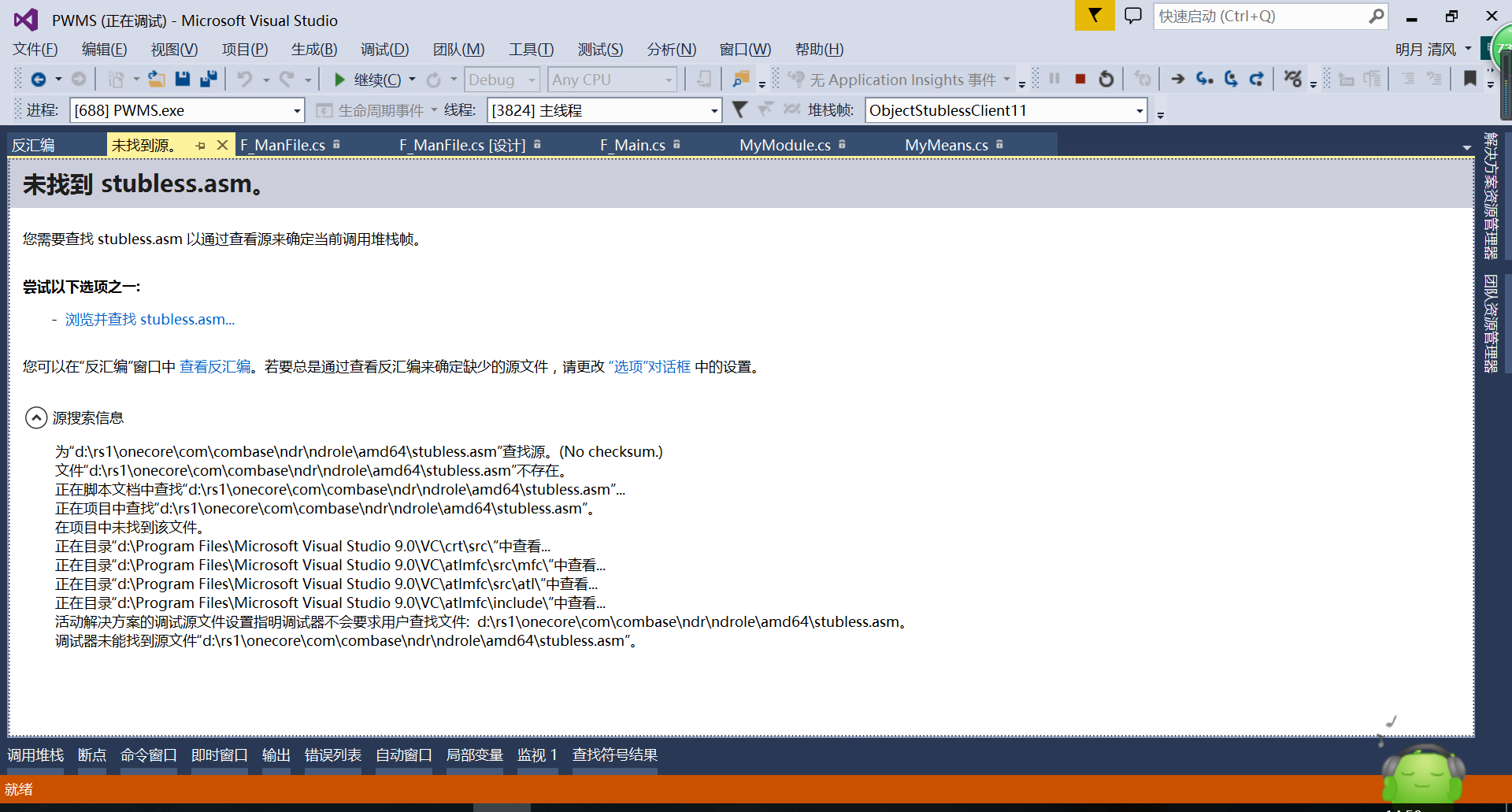Open the 团队资源管理器 side panel
This screenshot has width=1512, height=812.
point(1491,324)
